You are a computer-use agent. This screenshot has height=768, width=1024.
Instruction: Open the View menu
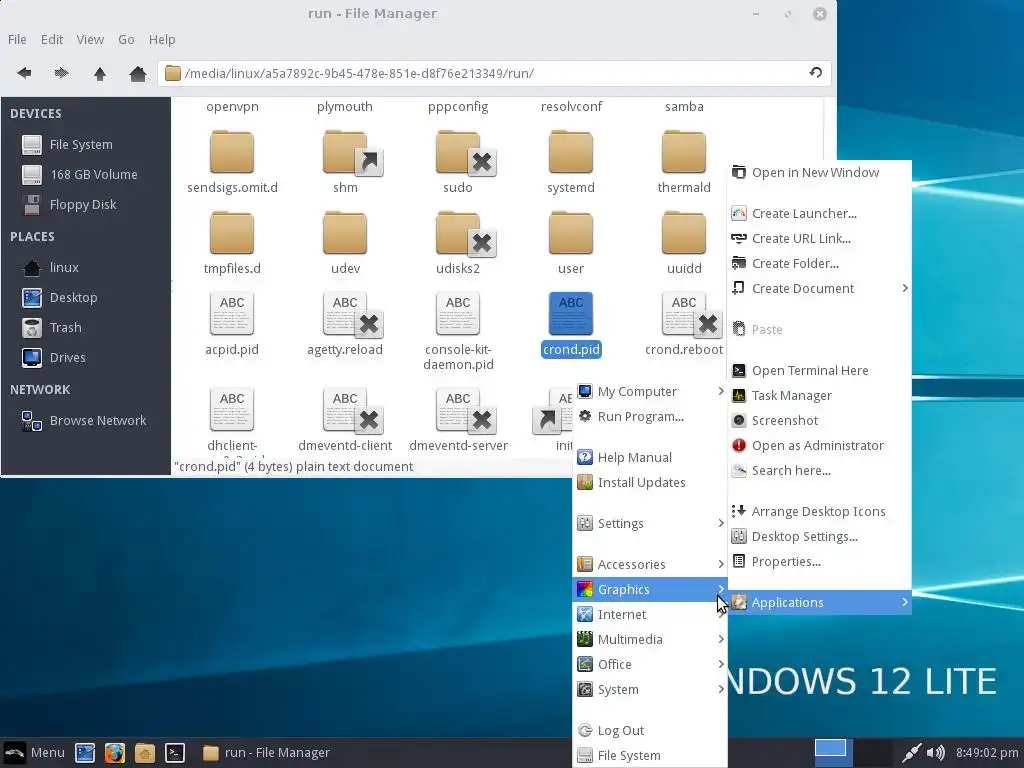tap(90, 39)
